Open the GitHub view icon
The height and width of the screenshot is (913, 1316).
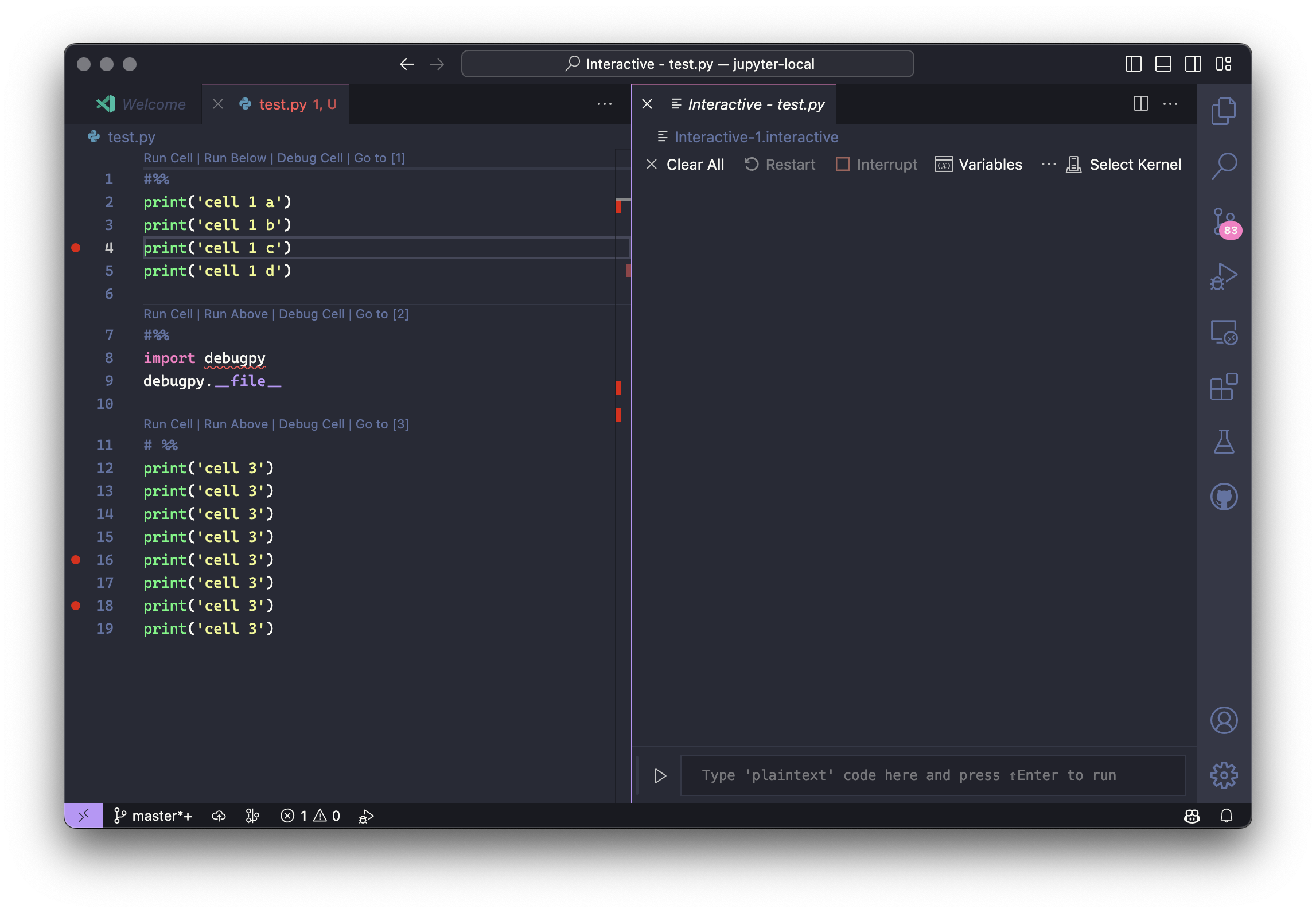pos(1223,497)
